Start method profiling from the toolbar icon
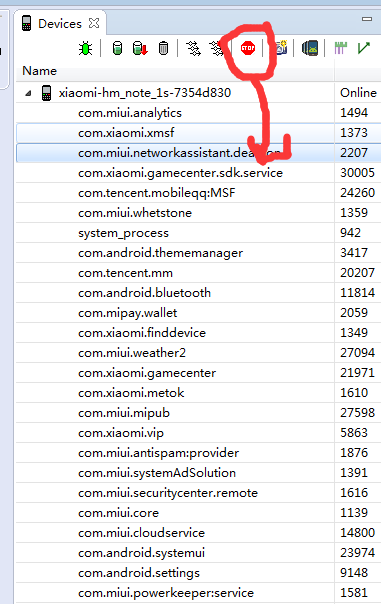Viewport: 381px width, 604px height. point(217,49)
